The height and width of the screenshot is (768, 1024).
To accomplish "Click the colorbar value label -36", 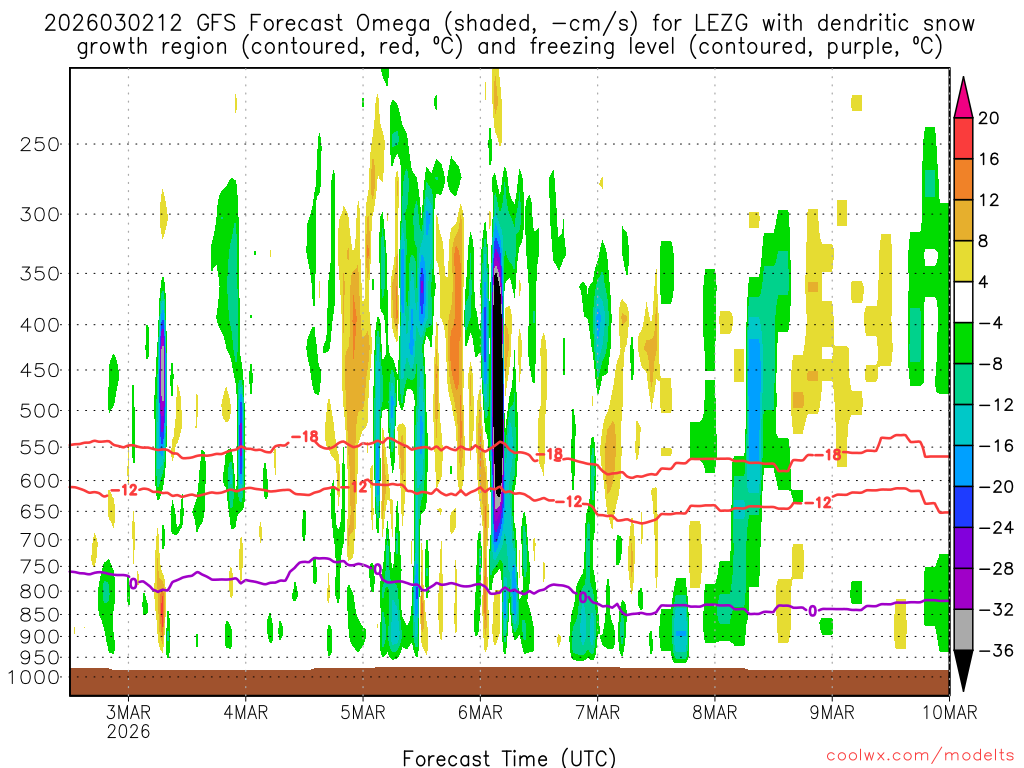I will [995, 650].
